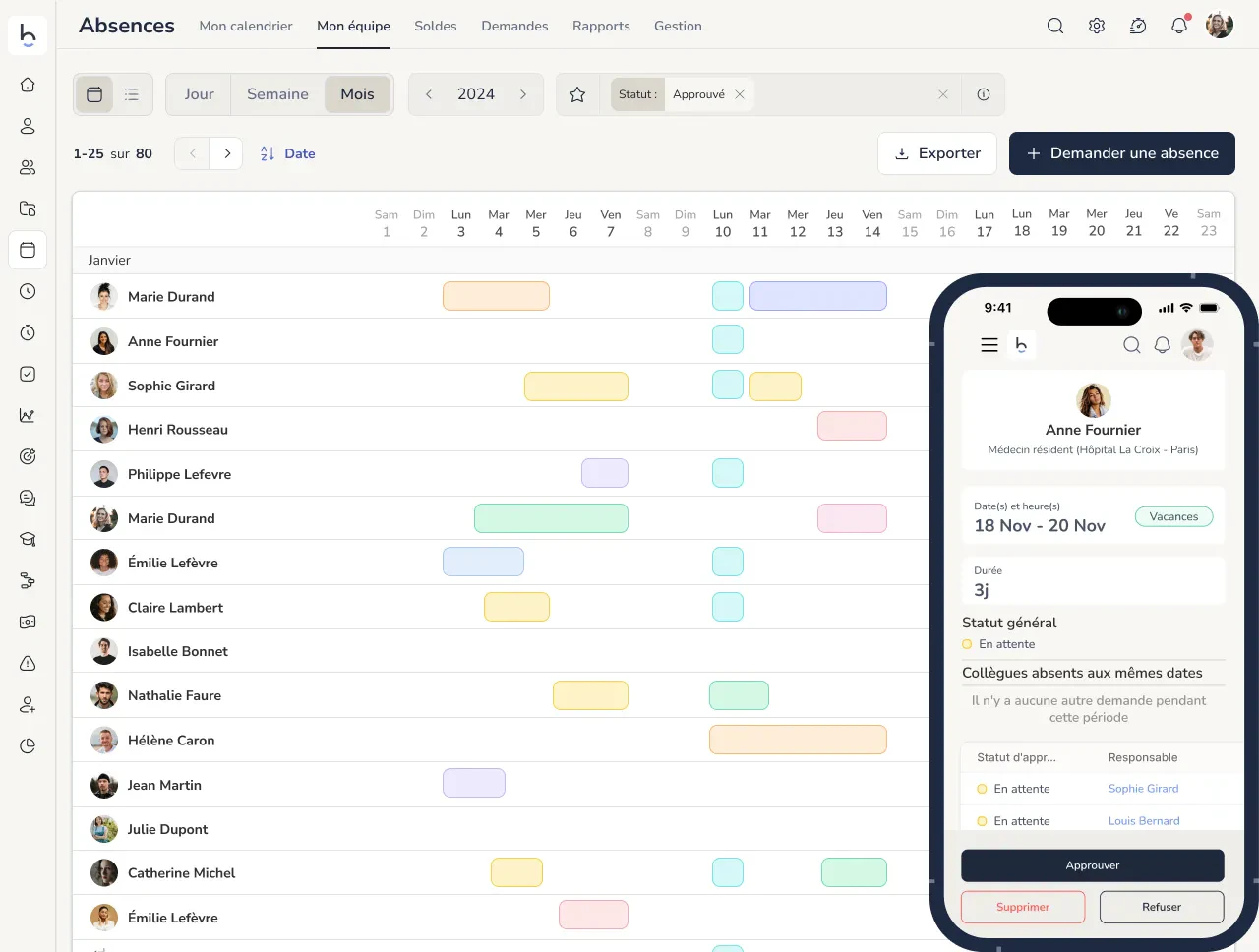Open the chat bubbles sidebar icon
Image resolution: width=1259 pixels, height=952 pixels.
(x=28, y=498)
